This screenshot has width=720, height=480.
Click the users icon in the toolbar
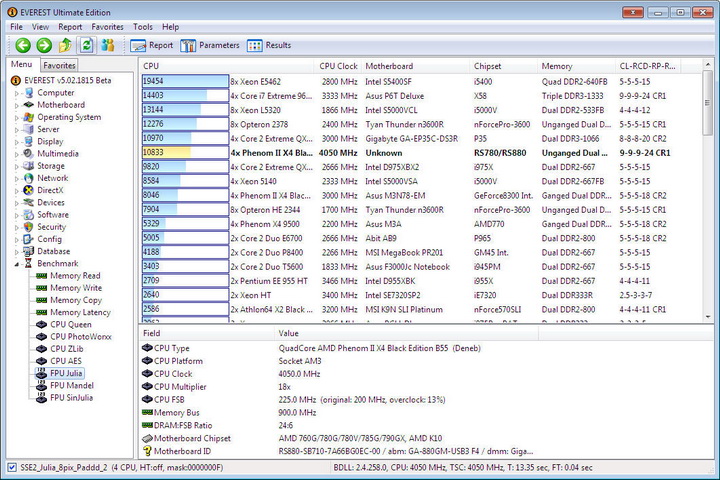point(108,45)
